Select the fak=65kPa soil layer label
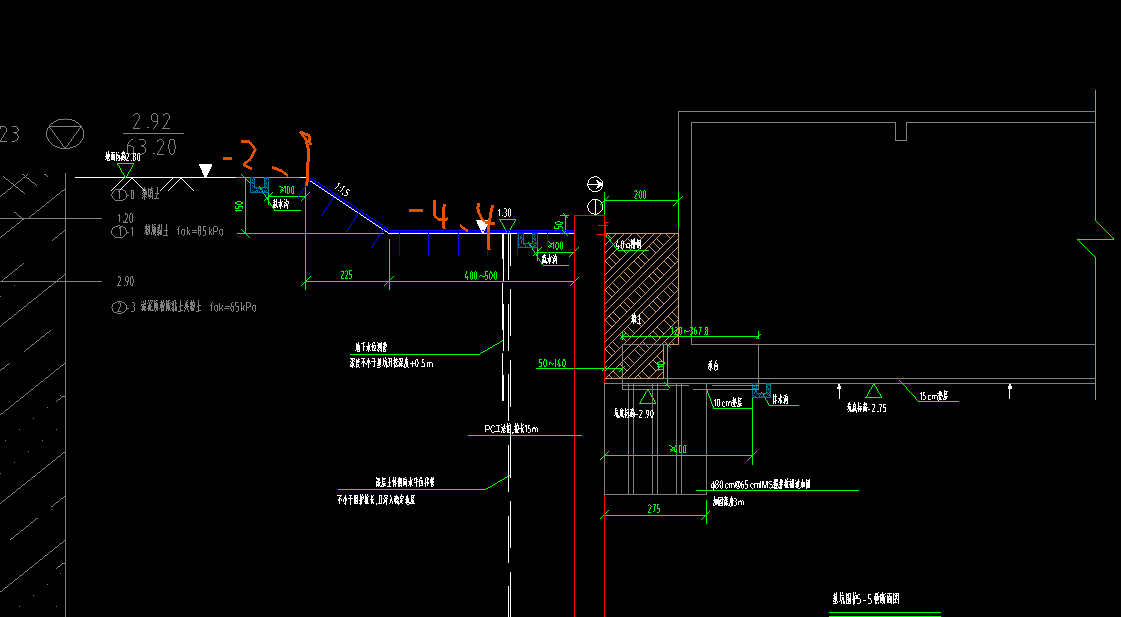 point(233,307)
